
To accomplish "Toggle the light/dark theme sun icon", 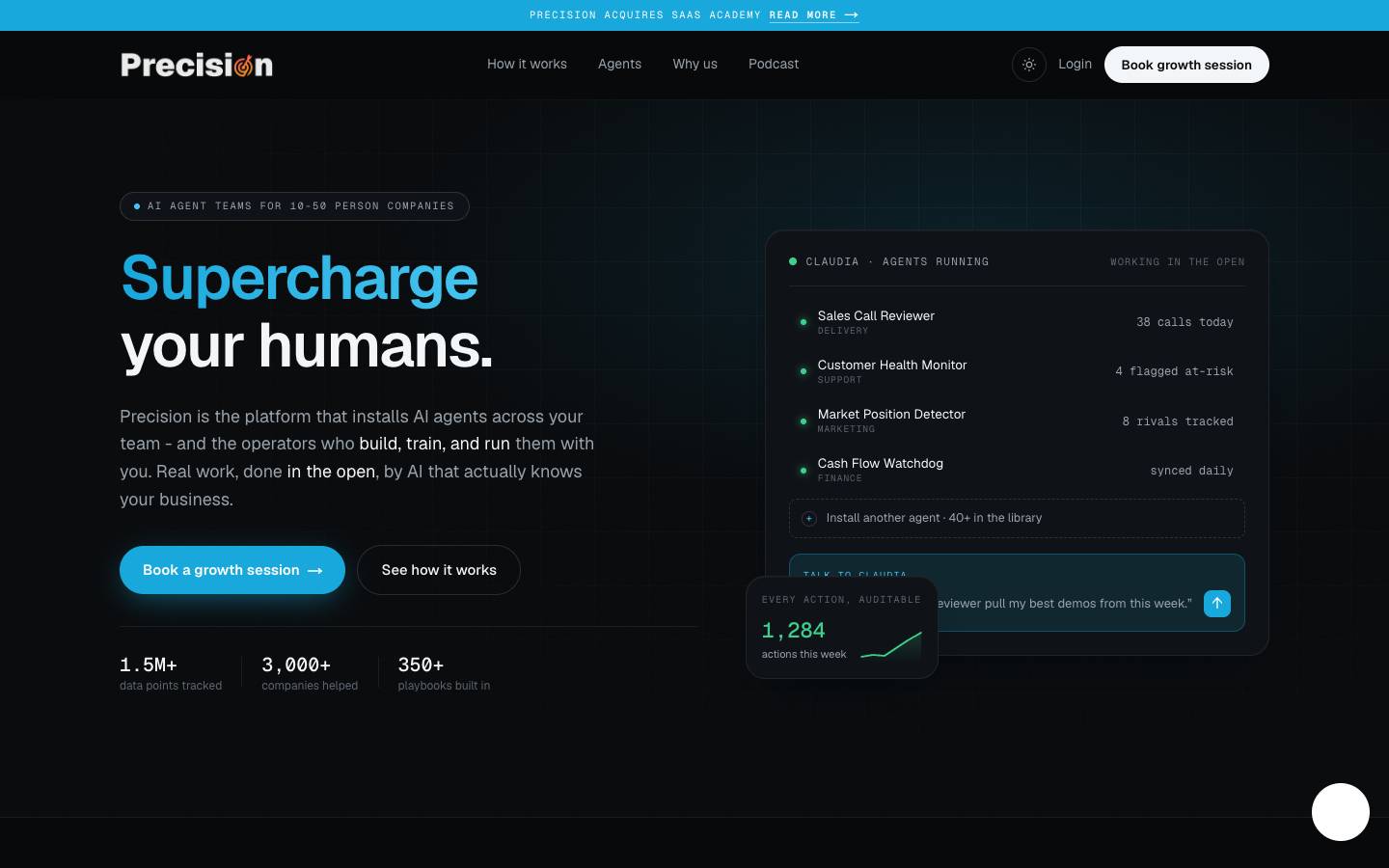I will (1029, 65).
